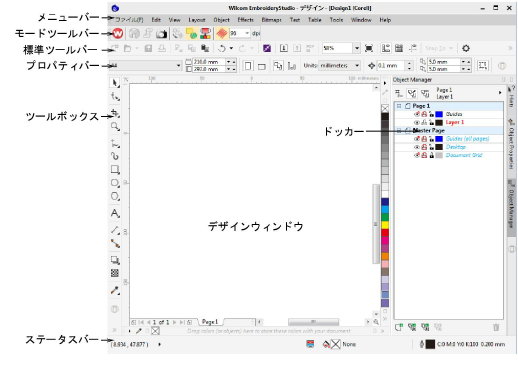Pick the red swatch in the color palette

tap(385, 233)
